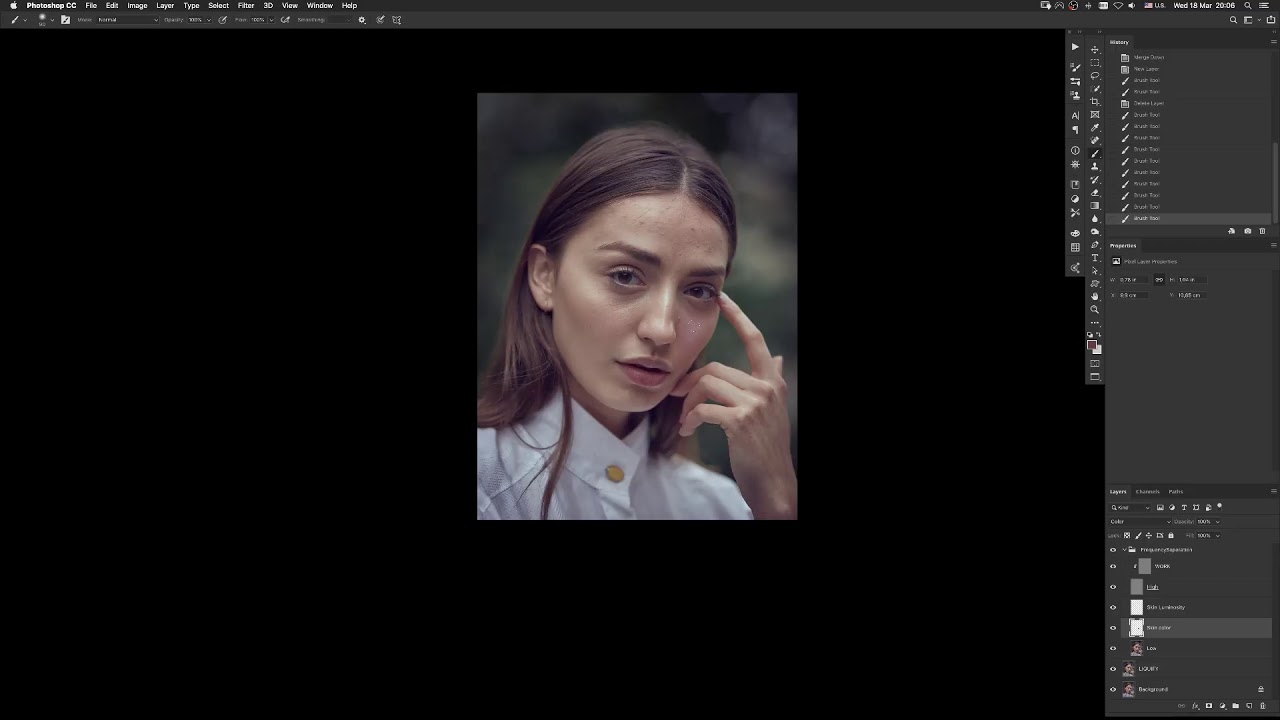The image size is (1280, 720).
Task: Delete current state in History panel
Action: tap(1262, 231)
